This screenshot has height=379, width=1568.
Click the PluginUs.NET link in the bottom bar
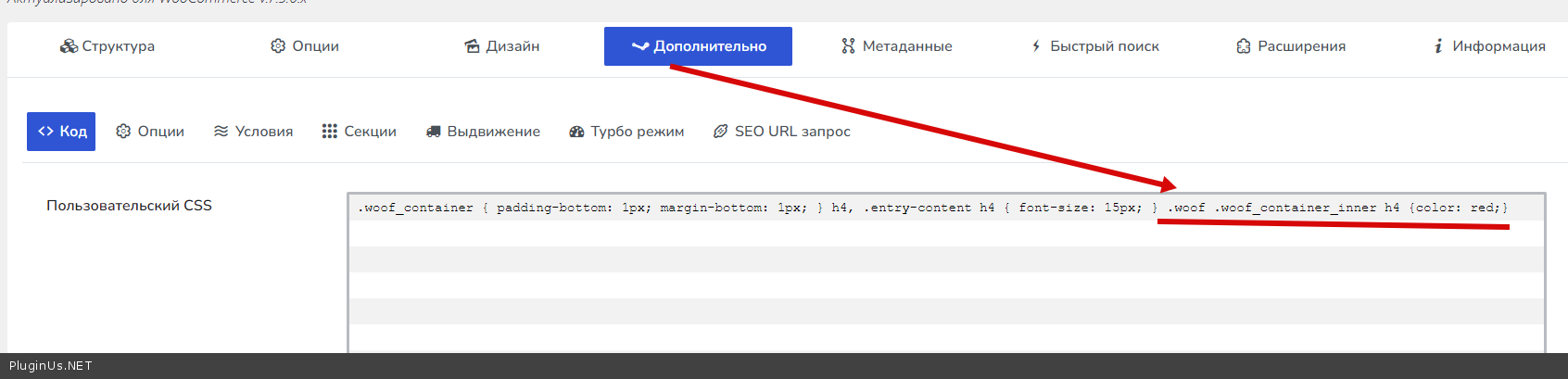(51, 366)
